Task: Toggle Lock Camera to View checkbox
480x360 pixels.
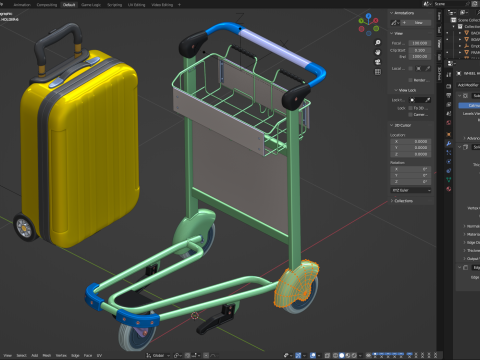Action: pyautogui.click(x=411, y=114)
